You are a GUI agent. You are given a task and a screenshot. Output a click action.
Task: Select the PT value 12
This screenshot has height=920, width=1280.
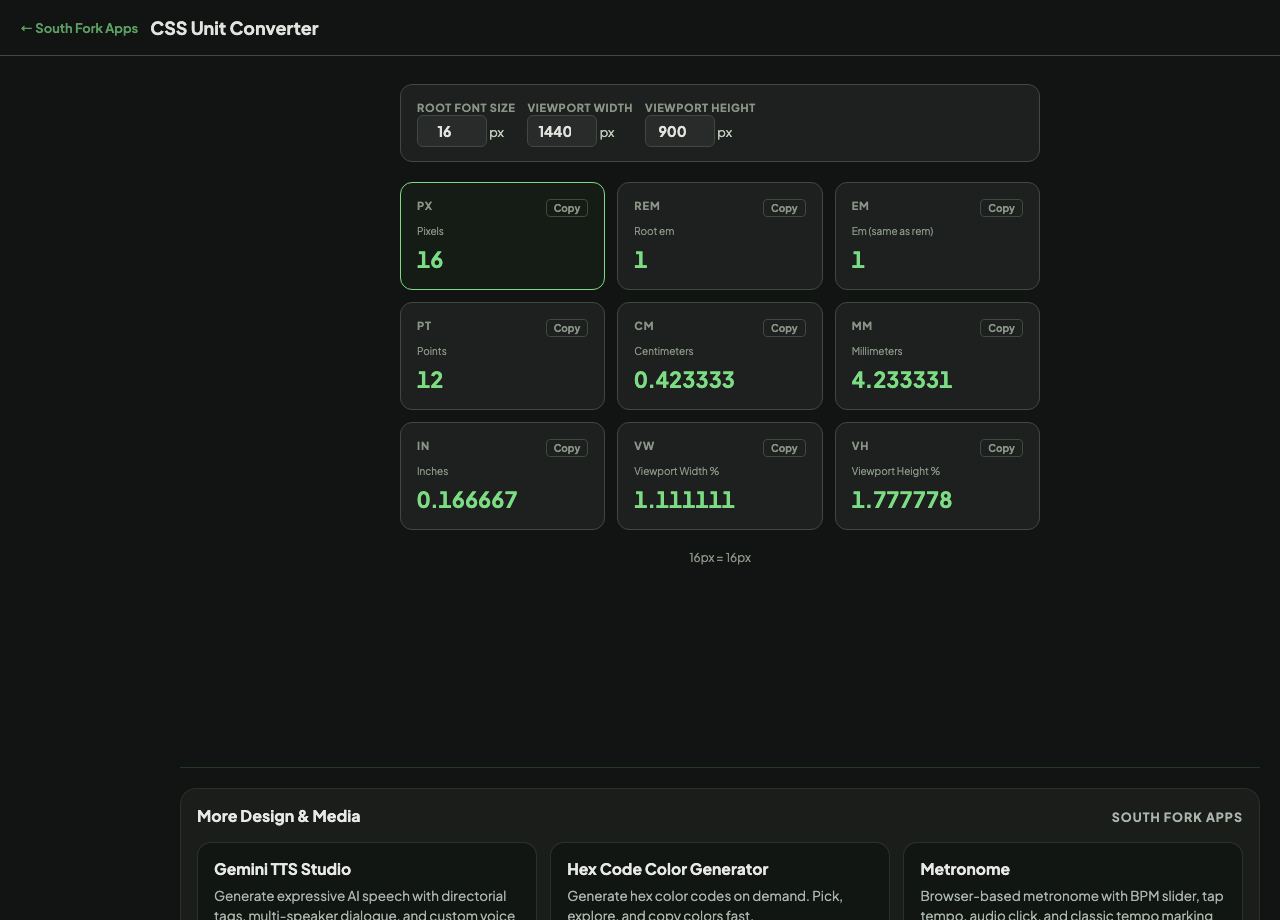(430, 380)
